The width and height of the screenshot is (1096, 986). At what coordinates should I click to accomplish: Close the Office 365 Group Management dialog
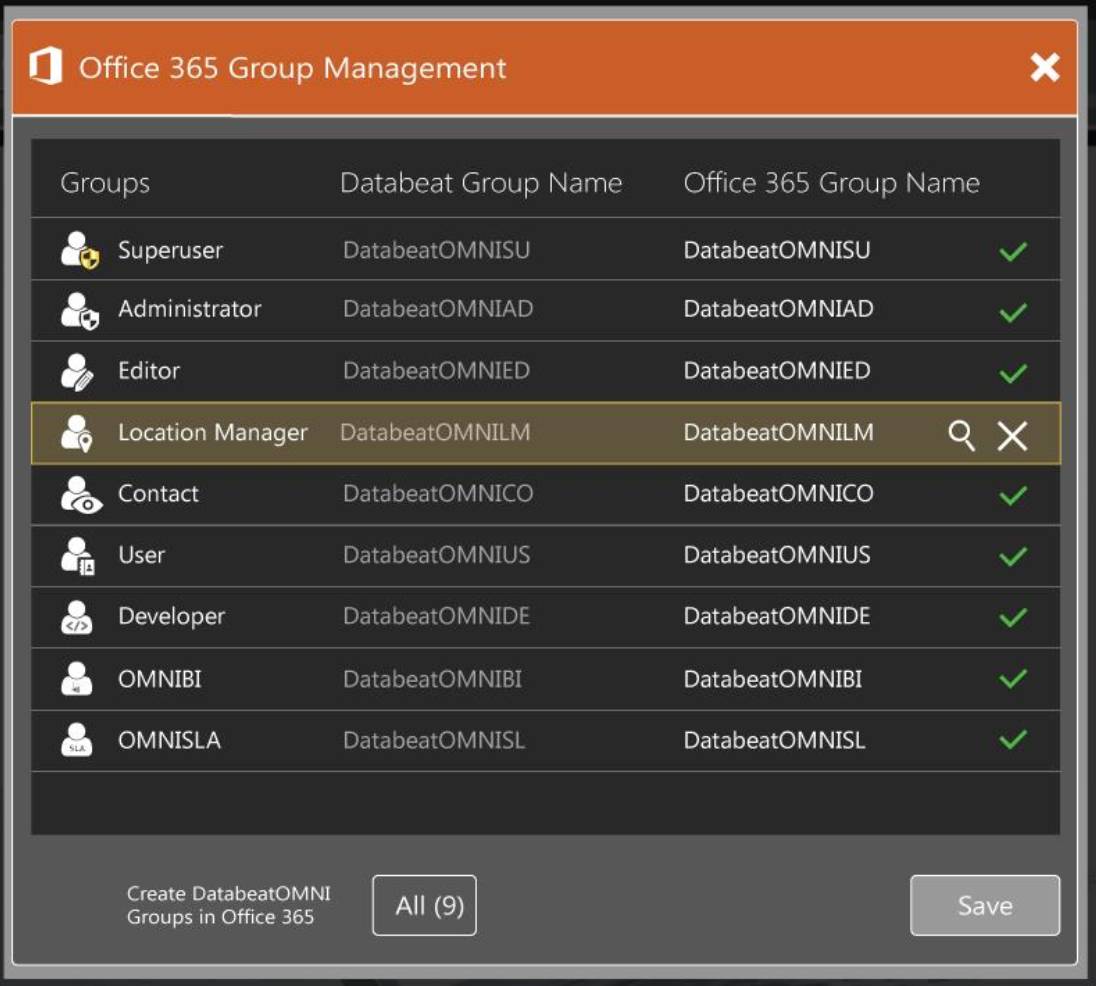click(1044, 68)
